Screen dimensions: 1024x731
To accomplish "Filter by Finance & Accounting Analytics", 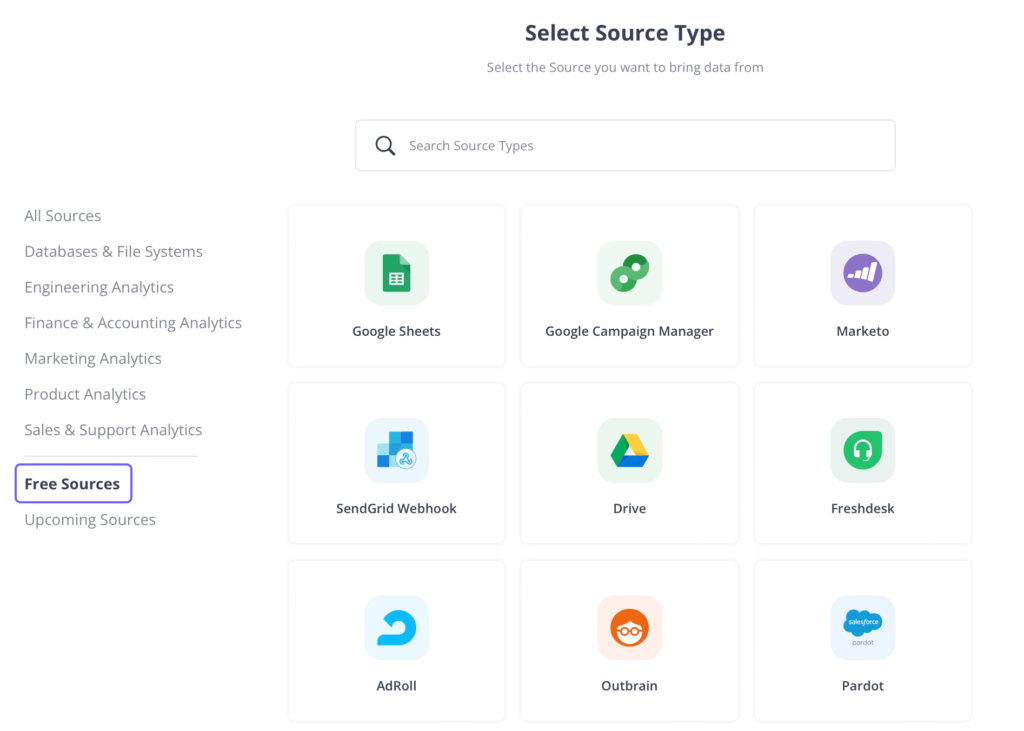I will coord(133,323).
